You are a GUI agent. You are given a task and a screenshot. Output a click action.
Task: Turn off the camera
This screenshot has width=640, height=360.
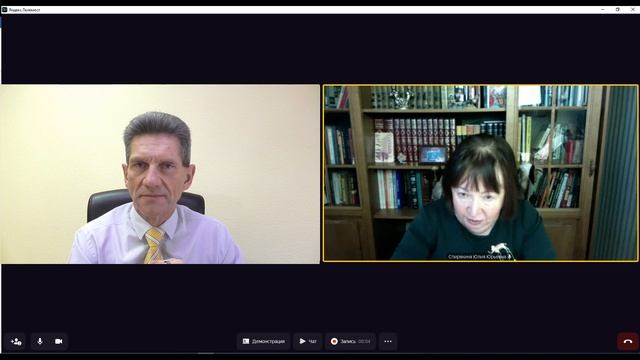[59, 341]
